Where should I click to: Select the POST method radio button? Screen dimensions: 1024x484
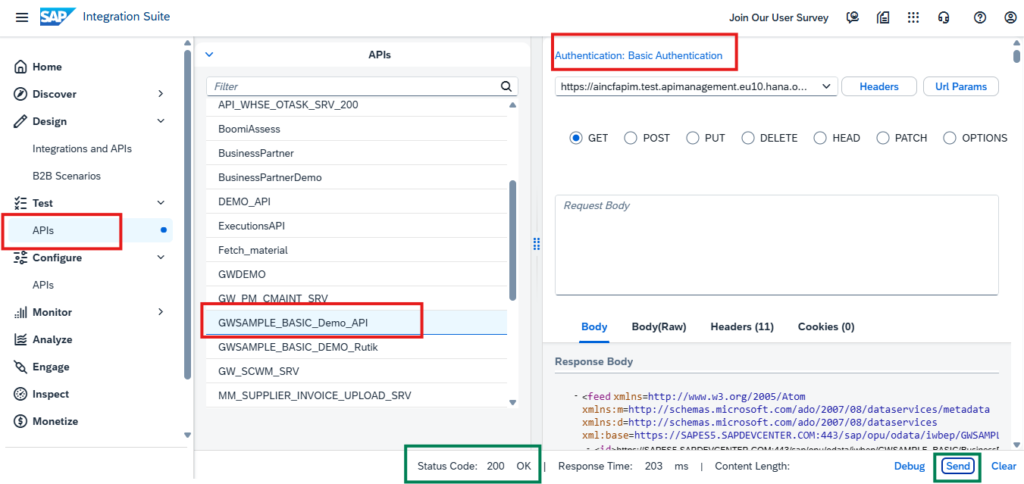point(631,138)
